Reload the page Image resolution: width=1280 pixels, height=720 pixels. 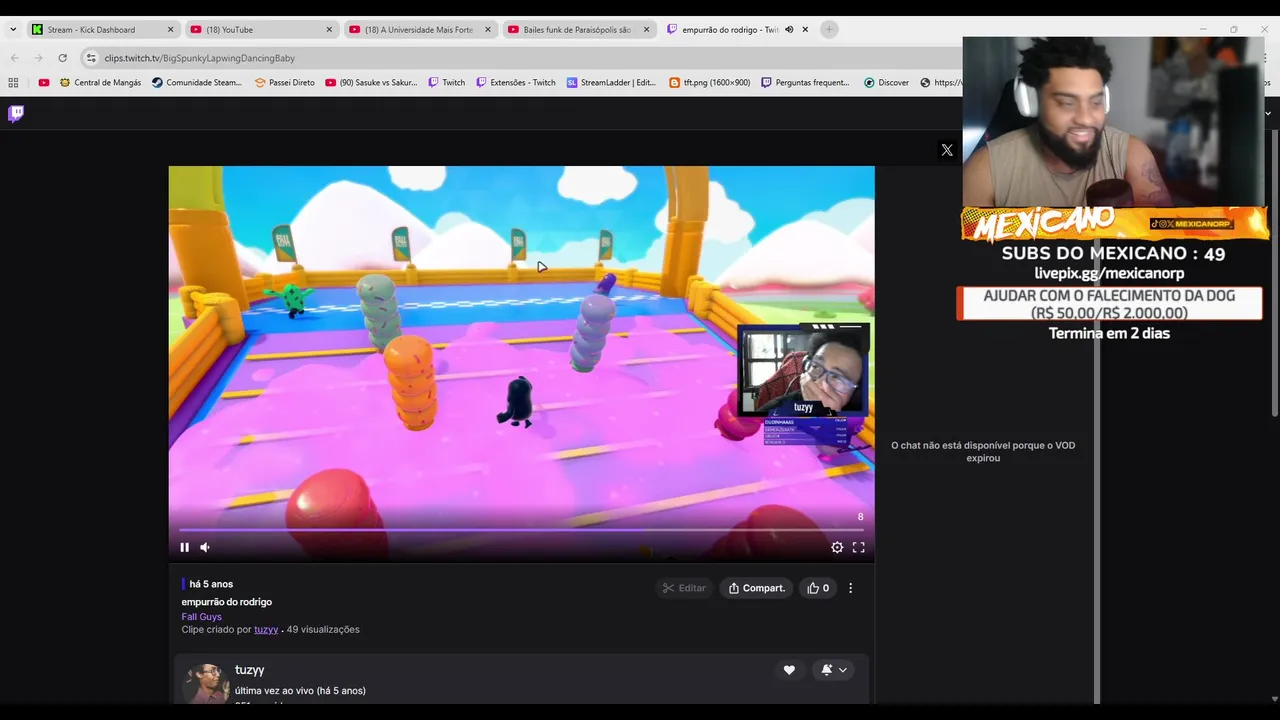[63, 58]
